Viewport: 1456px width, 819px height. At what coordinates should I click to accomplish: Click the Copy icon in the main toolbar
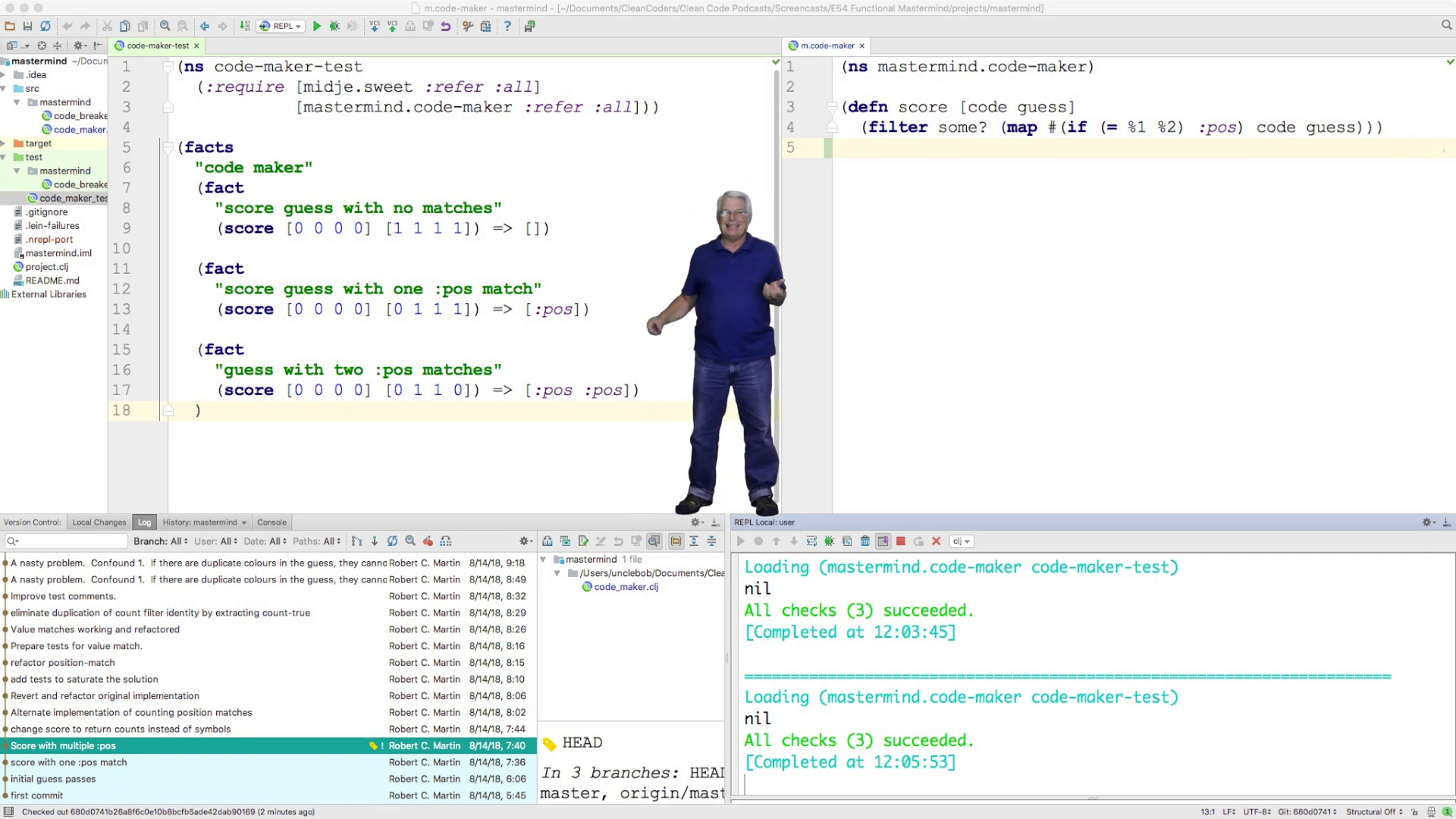[x=124, y=26]
